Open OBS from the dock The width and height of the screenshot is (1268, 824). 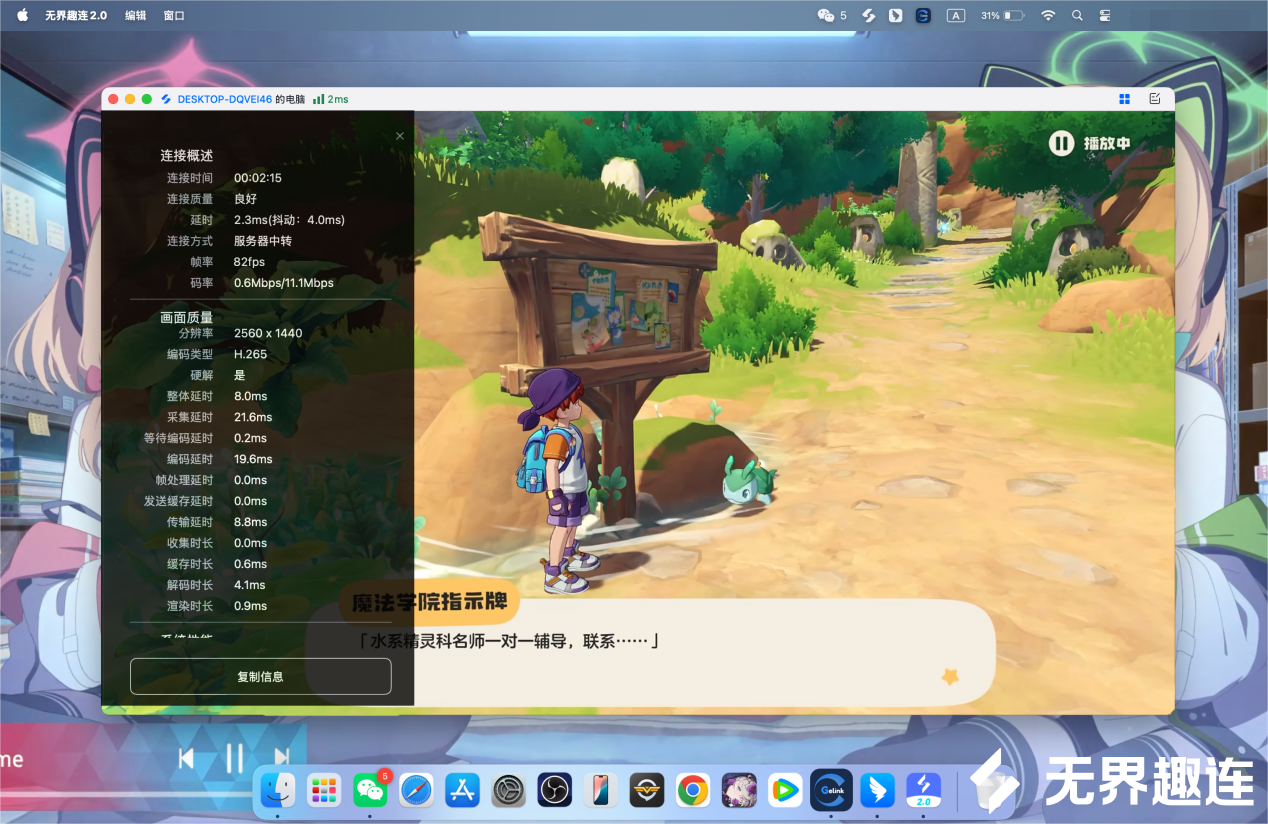coord(554,791)
